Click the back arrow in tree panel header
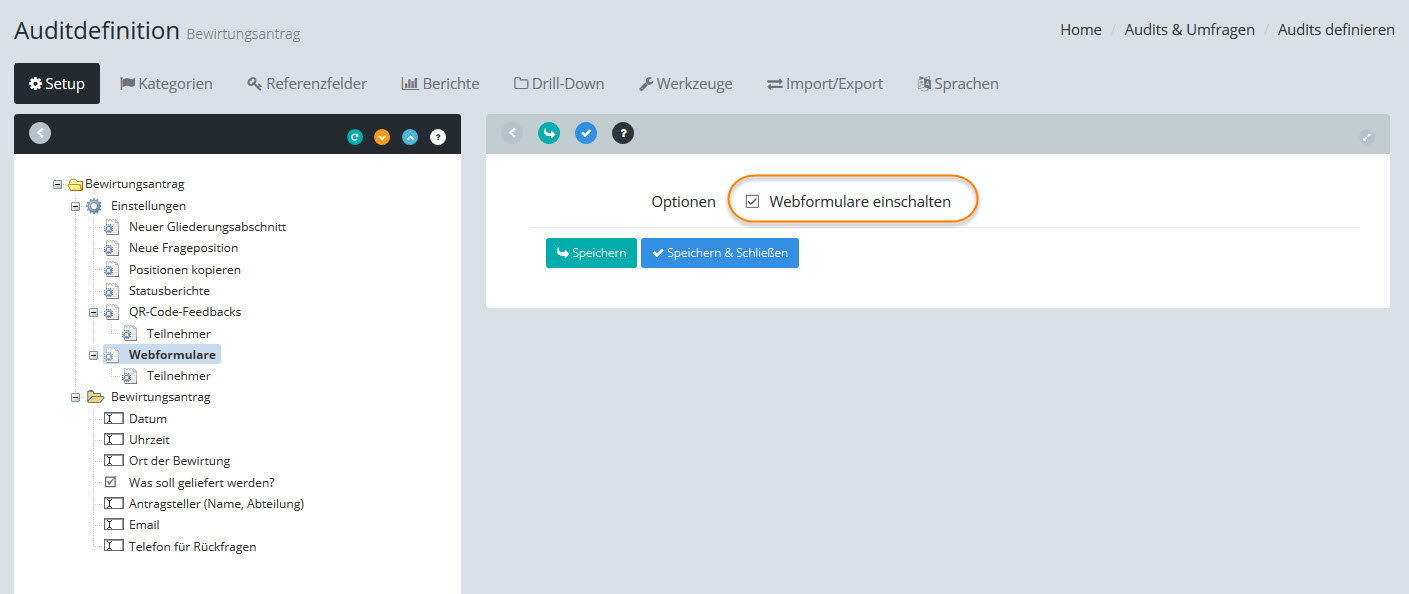The width and height of the screenshot is (1409, 594). tap(40, 133)
